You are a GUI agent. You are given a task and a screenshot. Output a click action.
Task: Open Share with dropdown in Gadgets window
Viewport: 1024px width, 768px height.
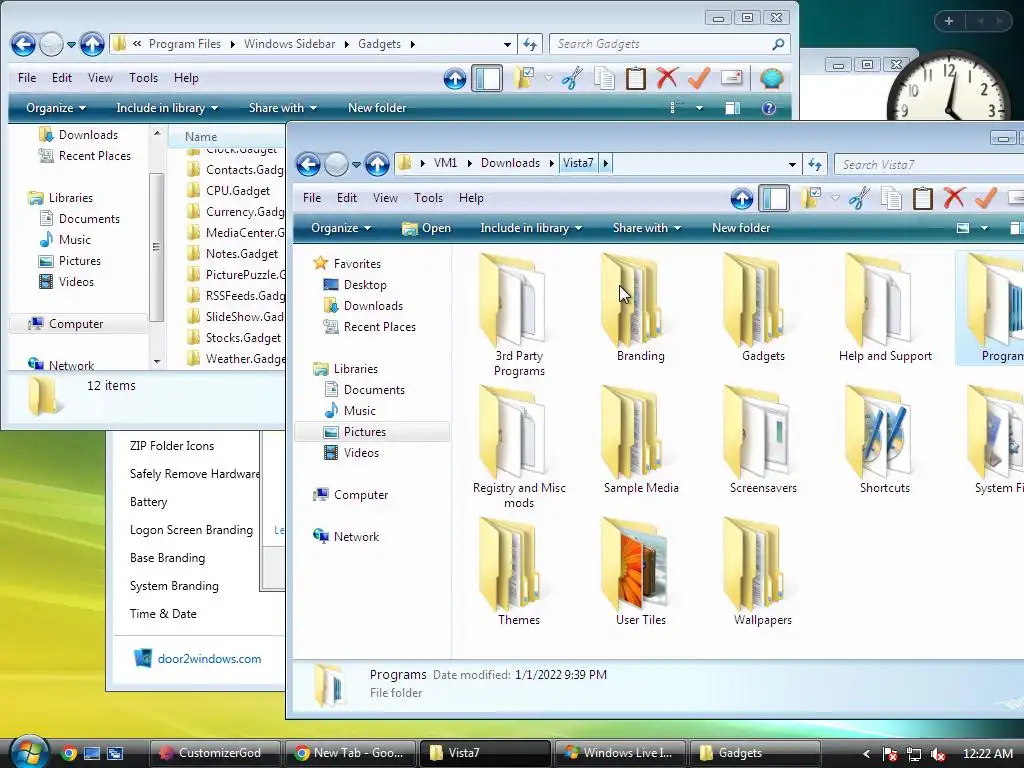pos(282,108)
